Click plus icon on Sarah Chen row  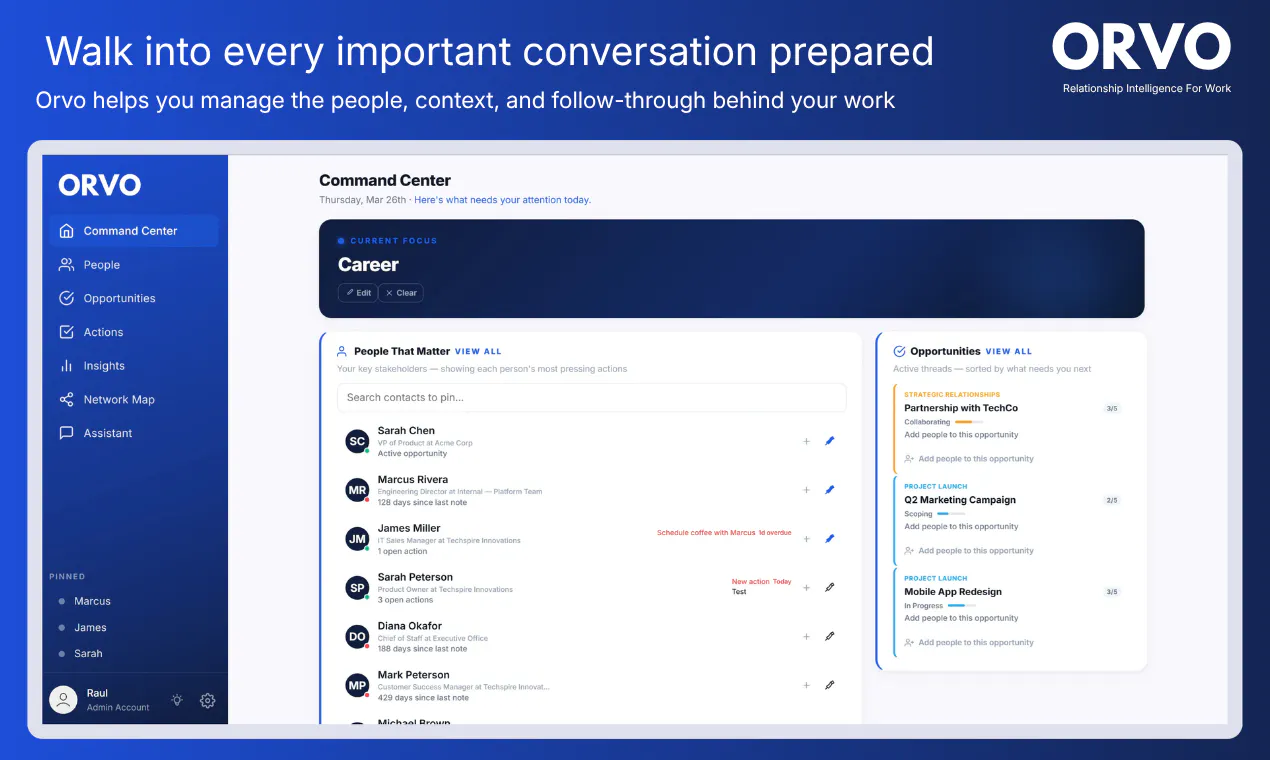point(806,441)
